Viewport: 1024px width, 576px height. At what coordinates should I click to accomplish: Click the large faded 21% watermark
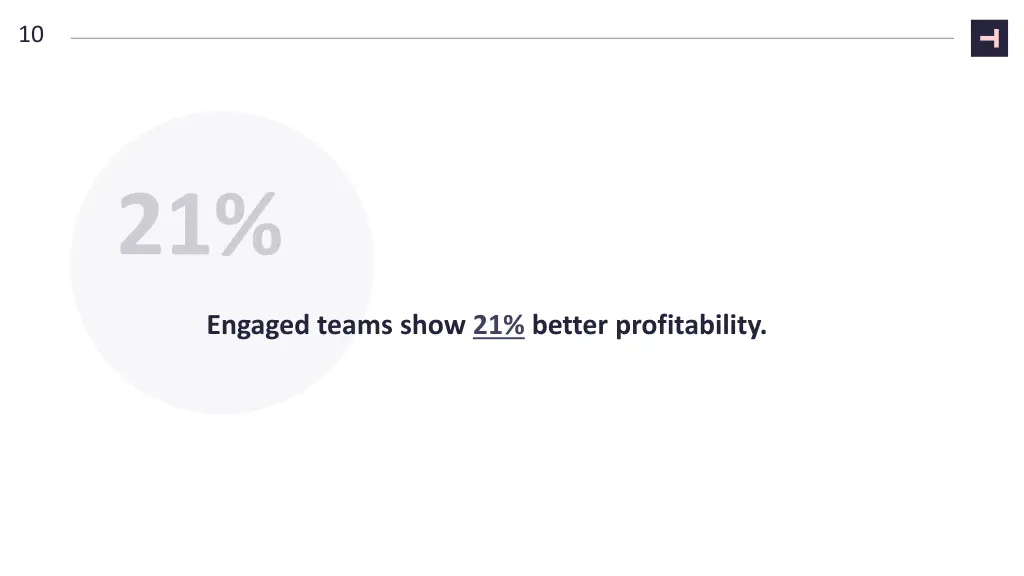click(x=200, y=225)
